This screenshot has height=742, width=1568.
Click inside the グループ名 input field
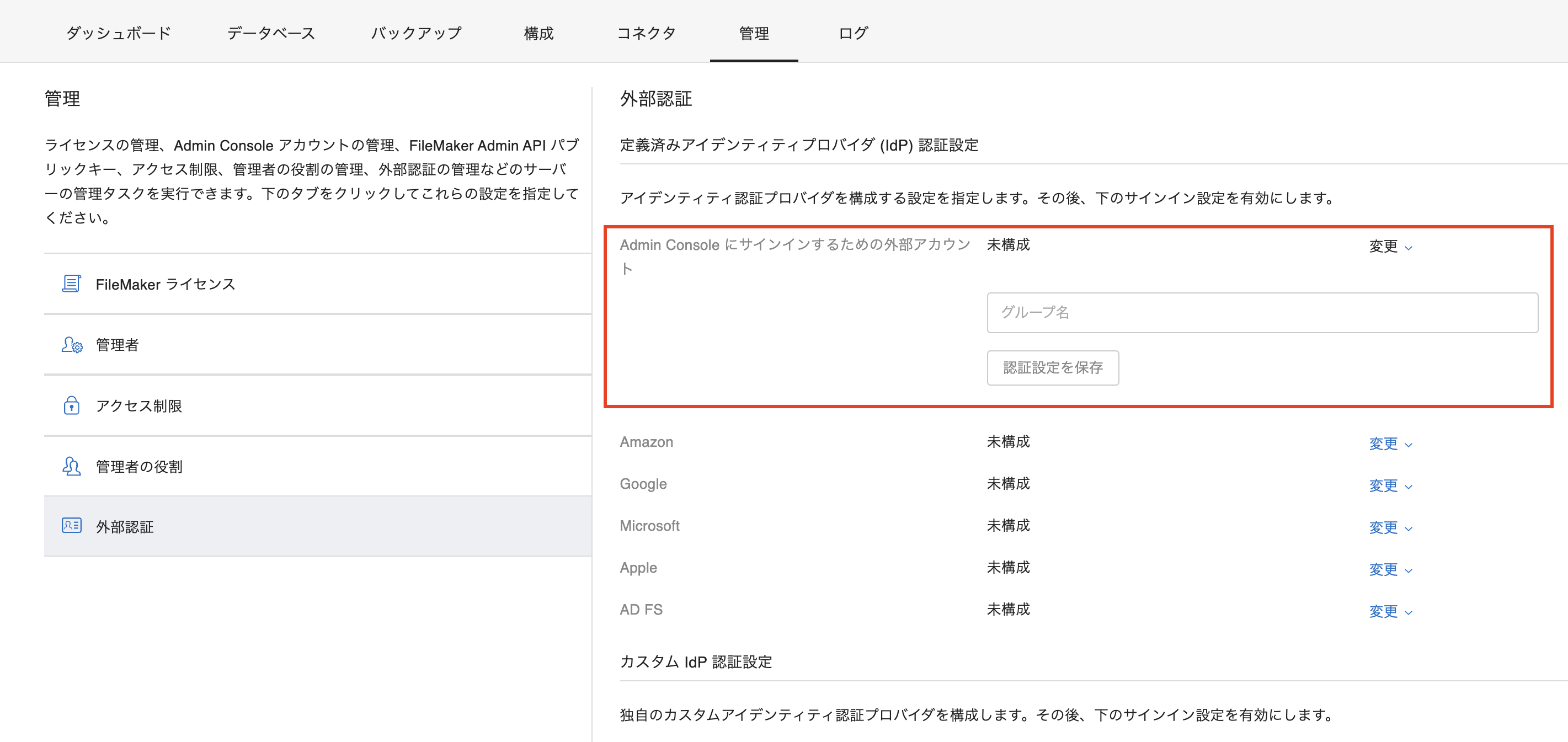click(x=1262, y=312)
